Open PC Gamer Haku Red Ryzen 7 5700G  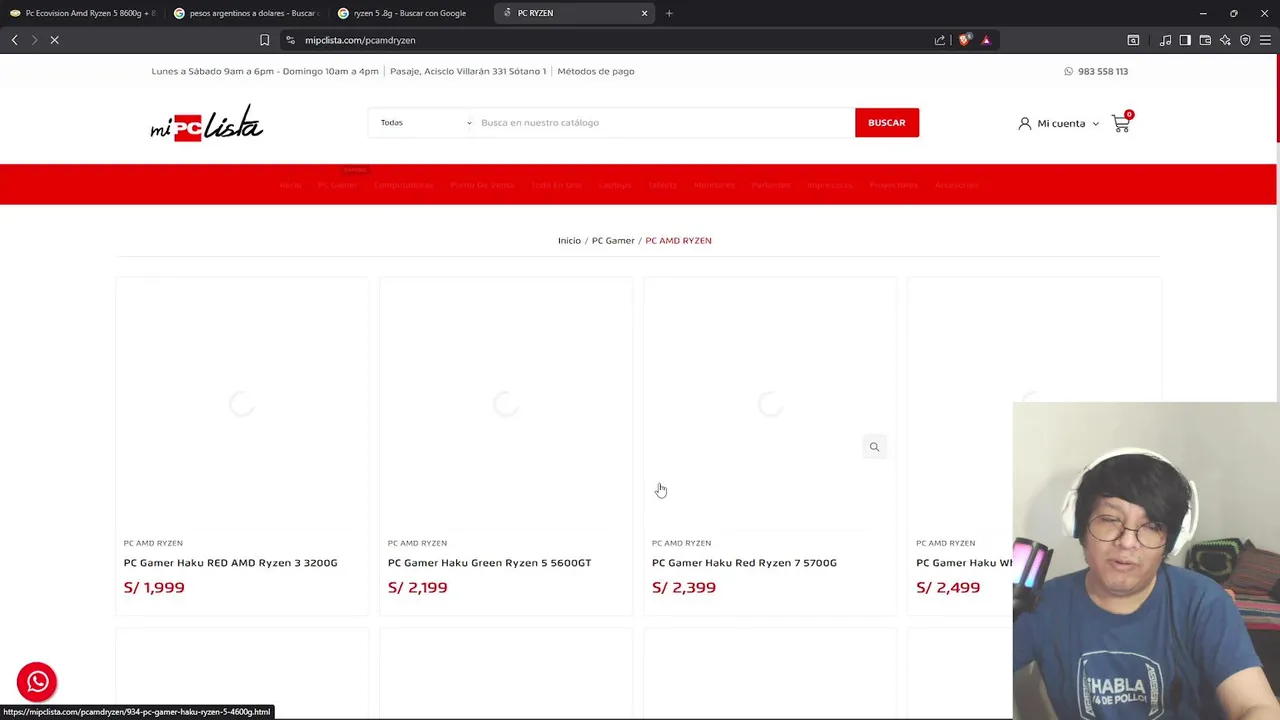pyautogui.click(x=744, y=563)
